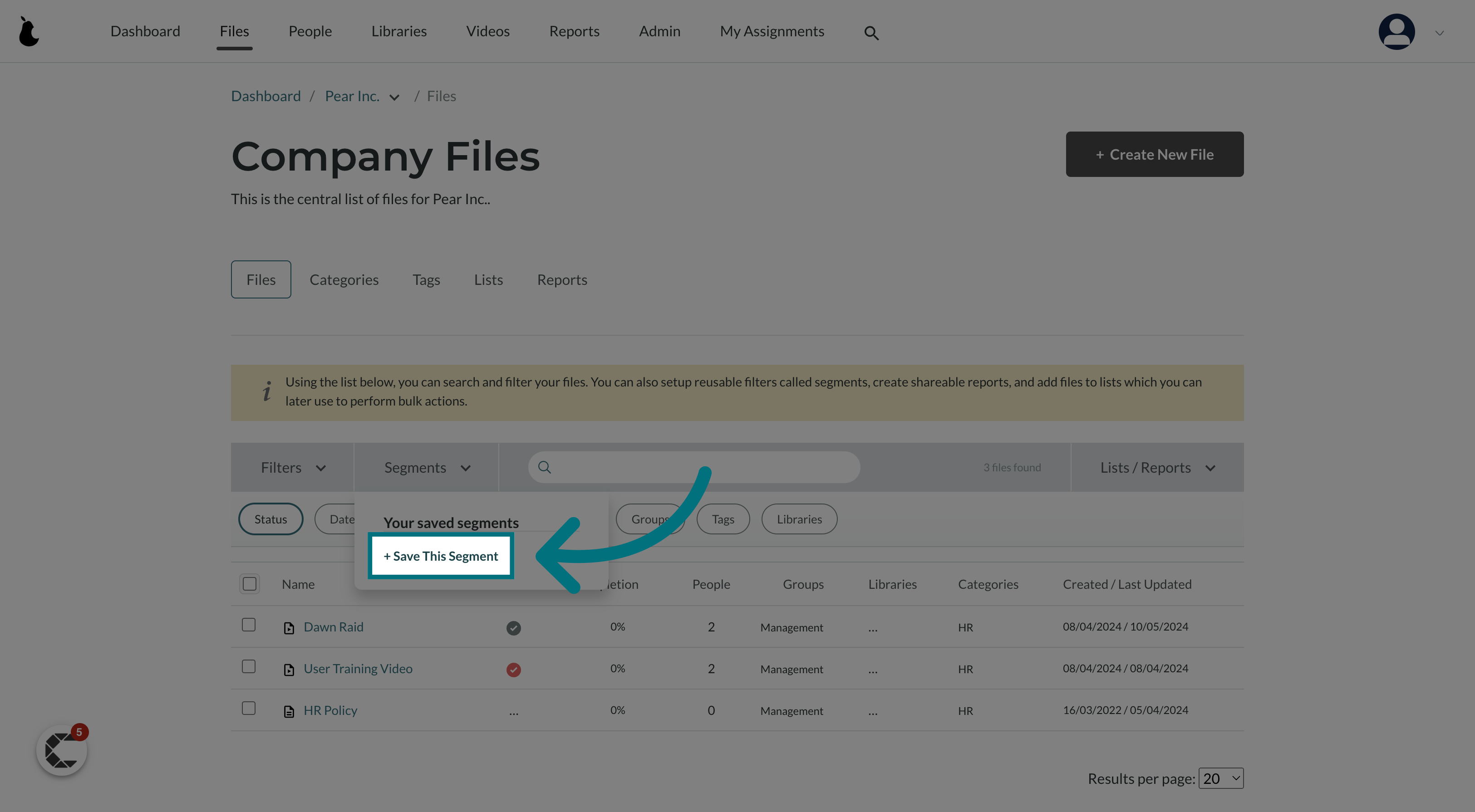Screen dimensions: 1475x812
Task: Click the document file icon for HR Policy
Action: (x=288, y=710)
